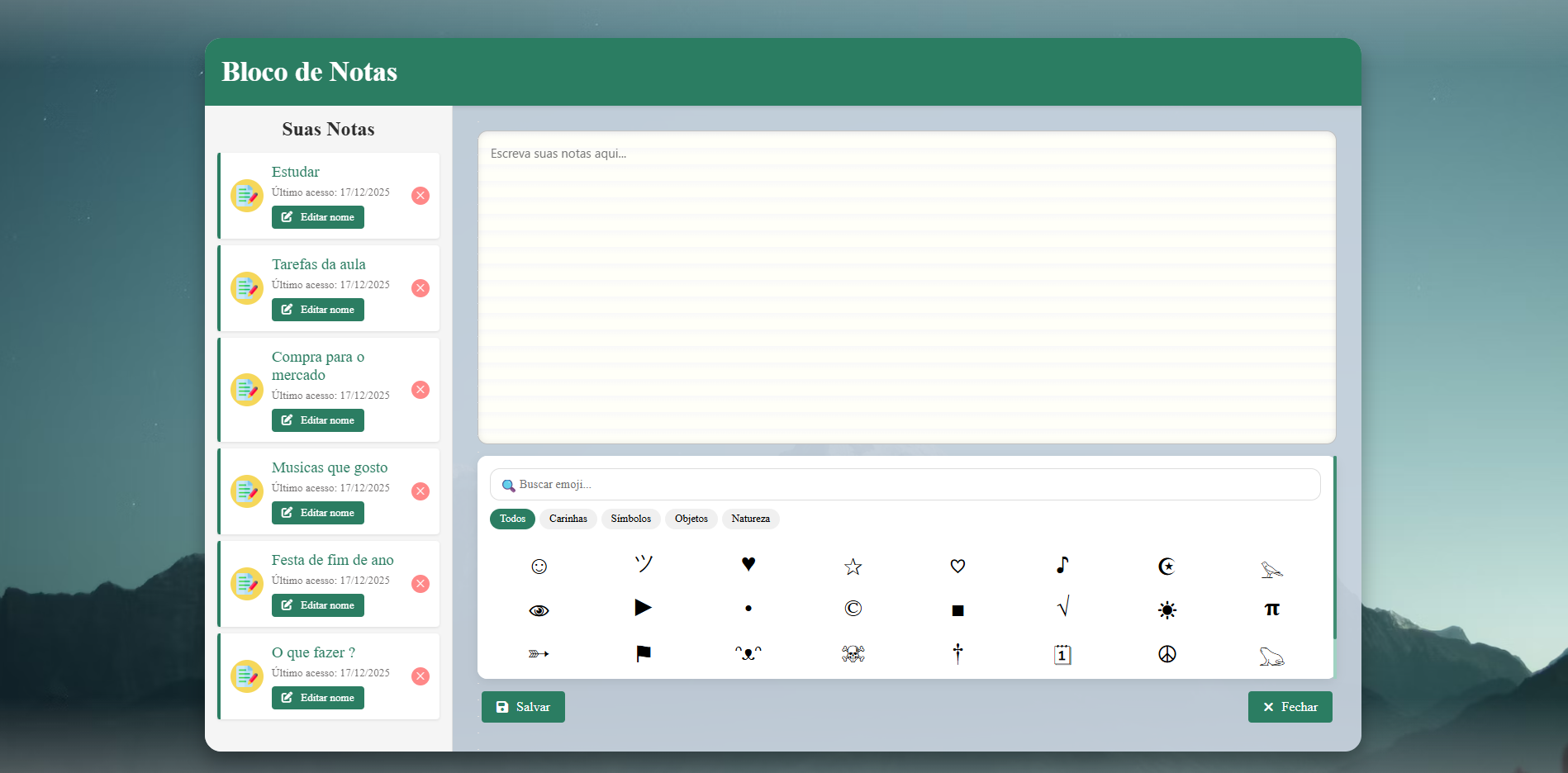The width and height of the screenshot is (1568, 773).
Task: Choose the peace sign symbol
Action: tap(1166, 654)
